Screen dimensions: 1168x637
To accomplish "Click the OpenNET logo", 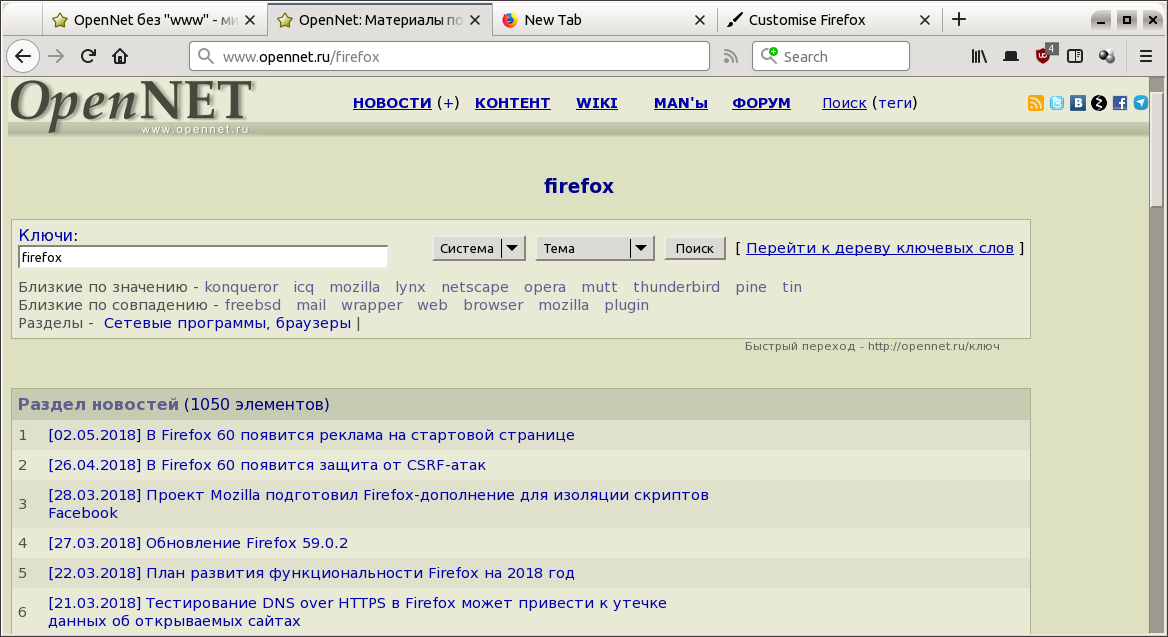I will click(131, 106).
